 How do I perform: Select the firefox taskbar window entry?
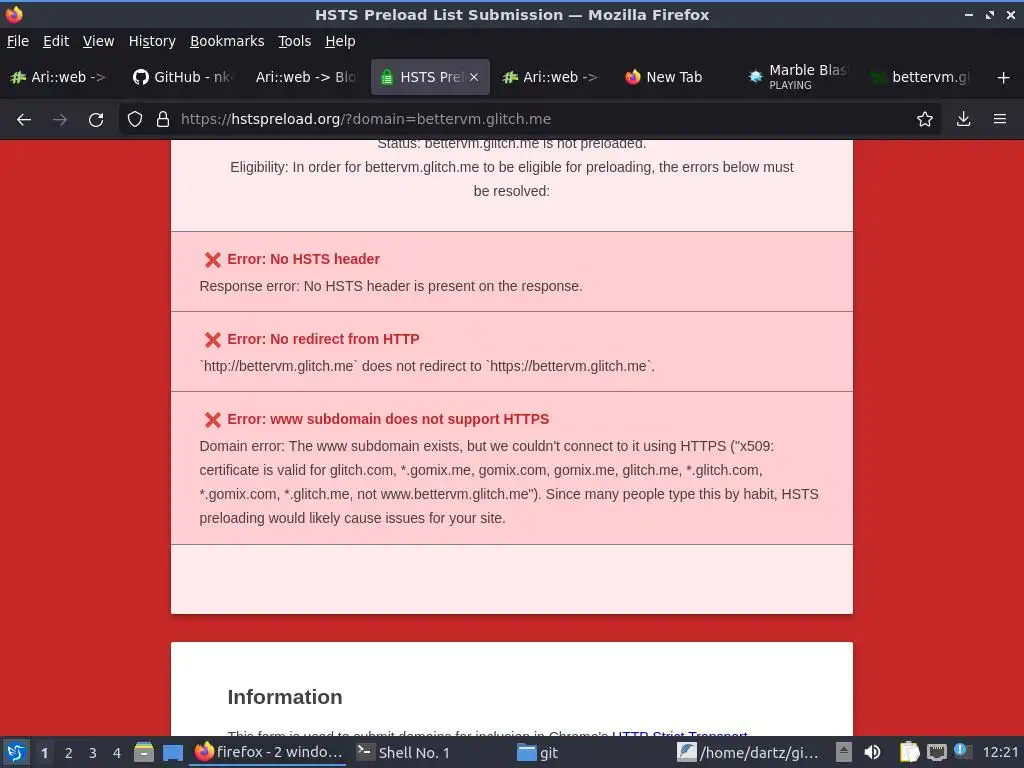coord(268,752)
